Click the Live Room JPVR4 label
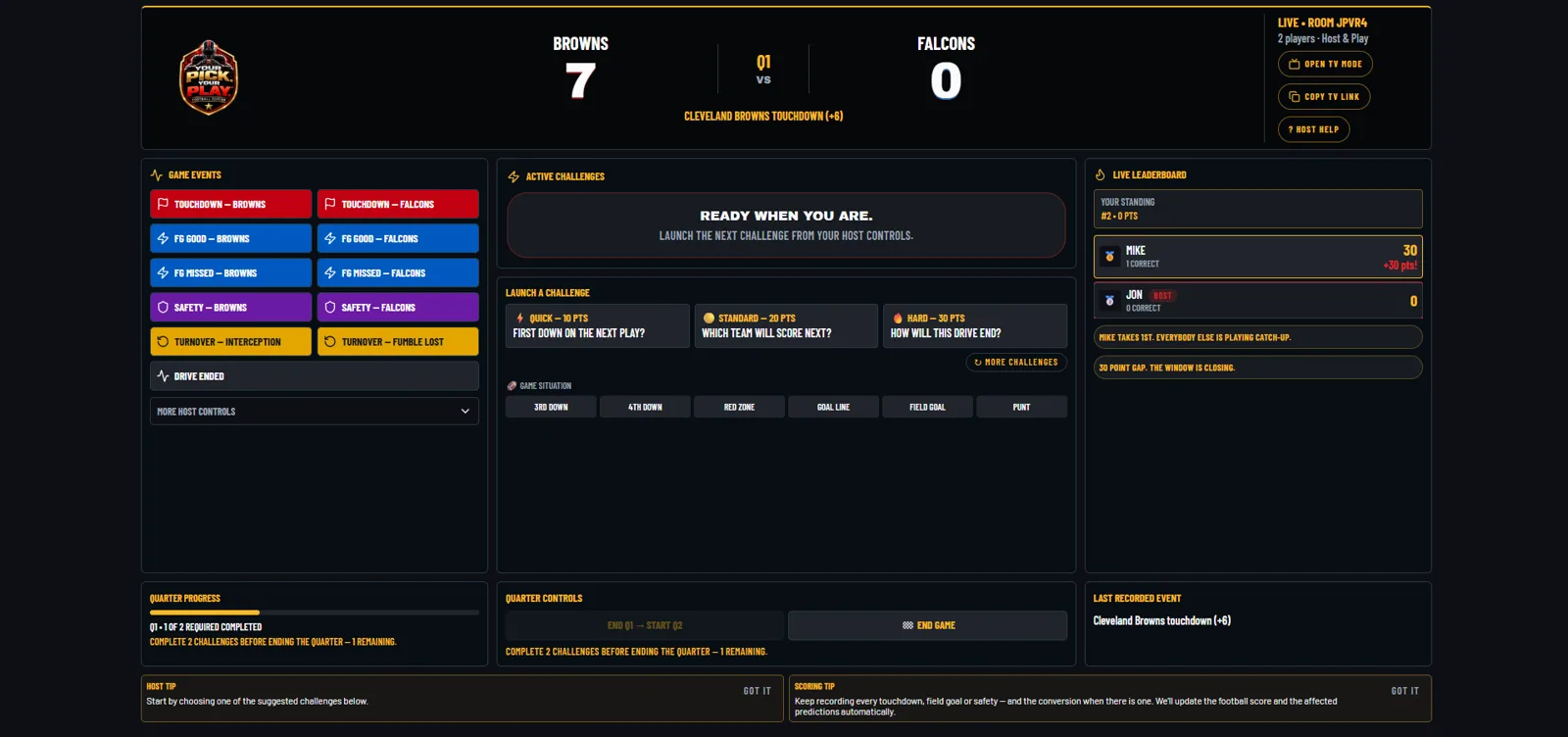The width and height of the screenshot is (1568, 737). 1322,23
